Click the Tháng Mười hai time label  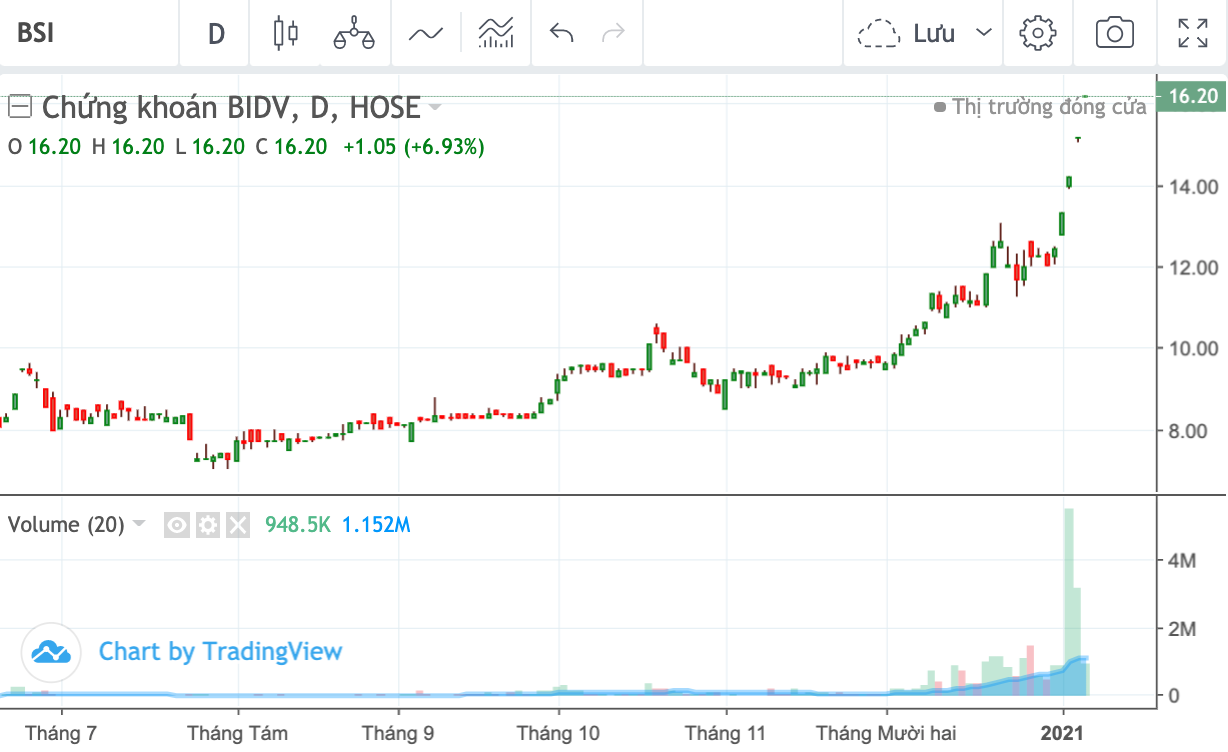click(x=886, y=733)
